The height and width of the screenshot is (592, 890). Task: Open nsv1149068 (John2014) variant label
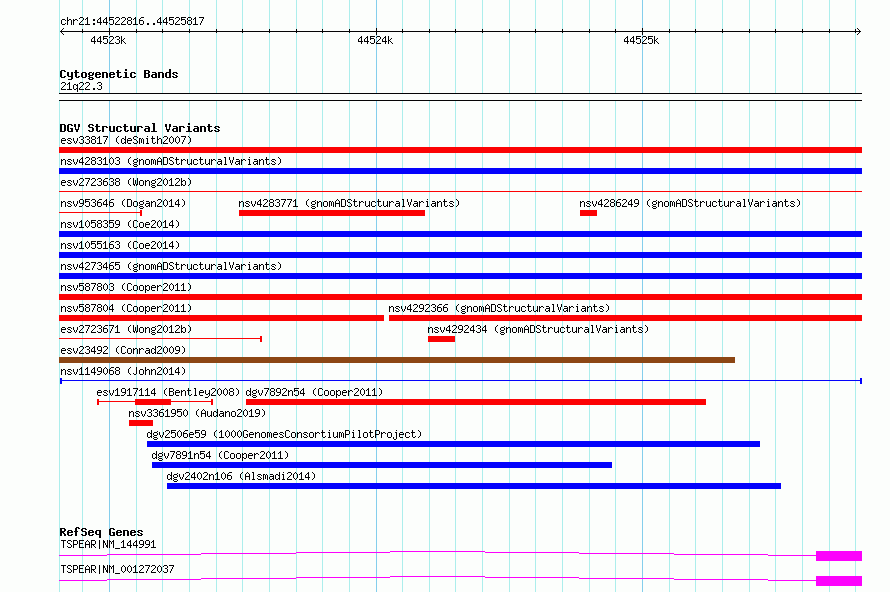(x=123, y=371)
